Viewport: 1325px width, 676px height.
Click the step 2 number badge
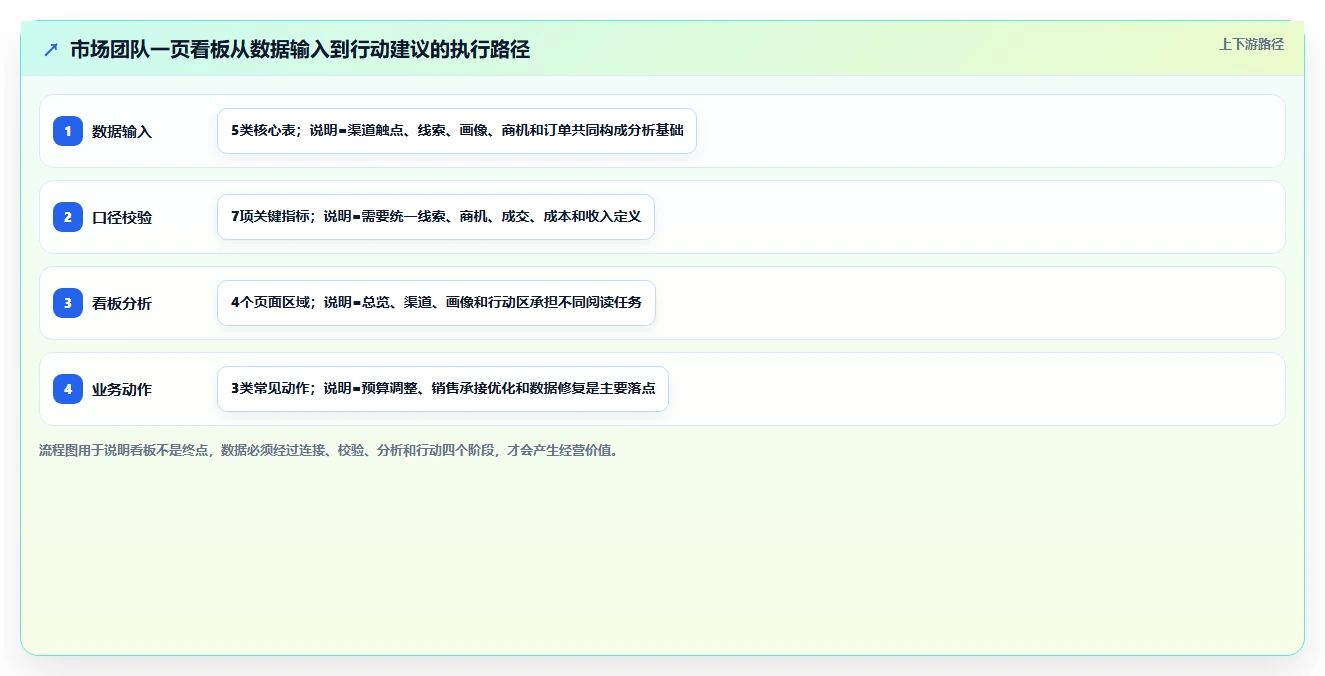click(x=68, y=217)
